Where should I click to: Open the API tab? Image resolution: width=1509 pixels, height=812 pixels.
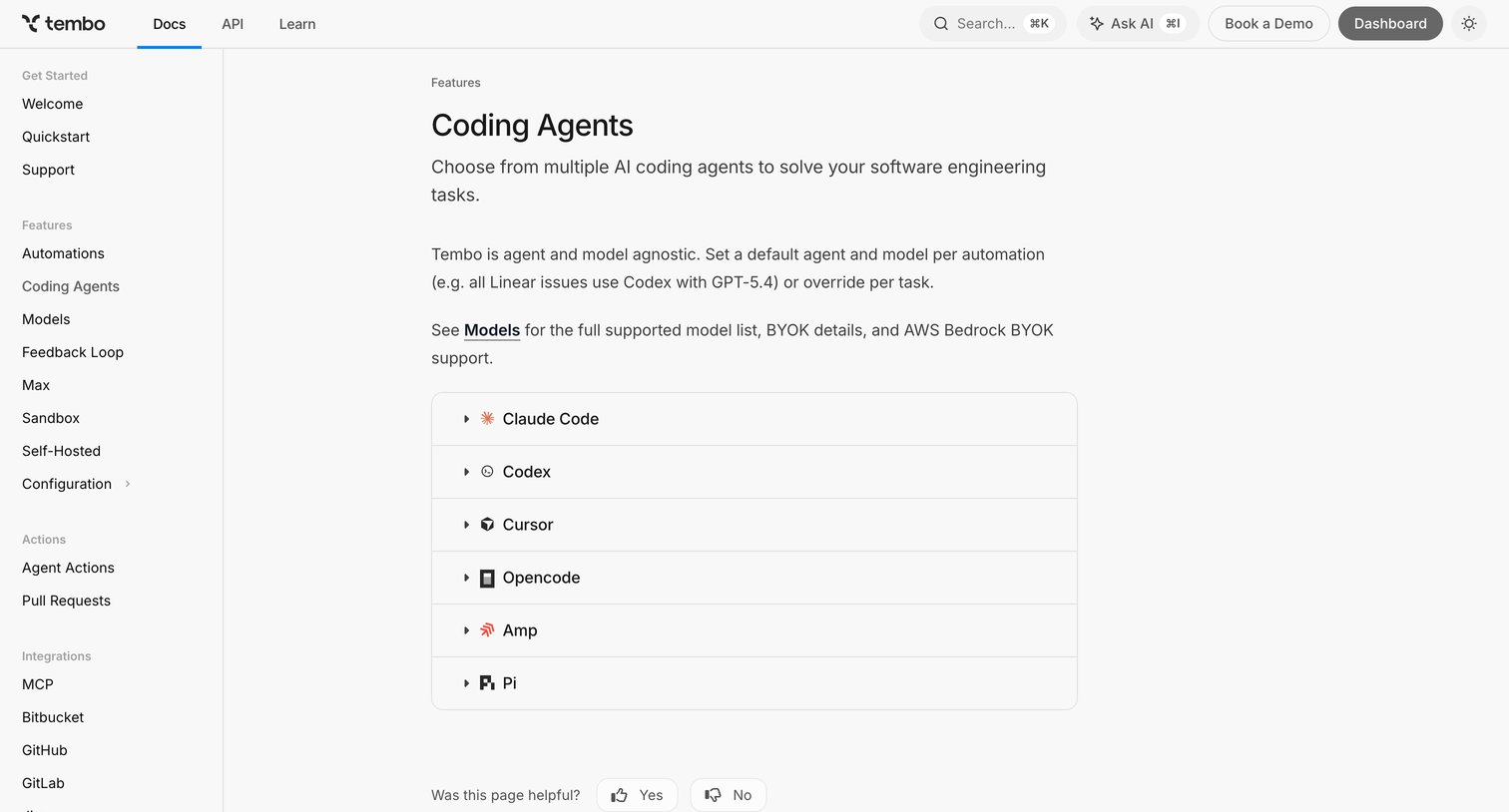233,24
